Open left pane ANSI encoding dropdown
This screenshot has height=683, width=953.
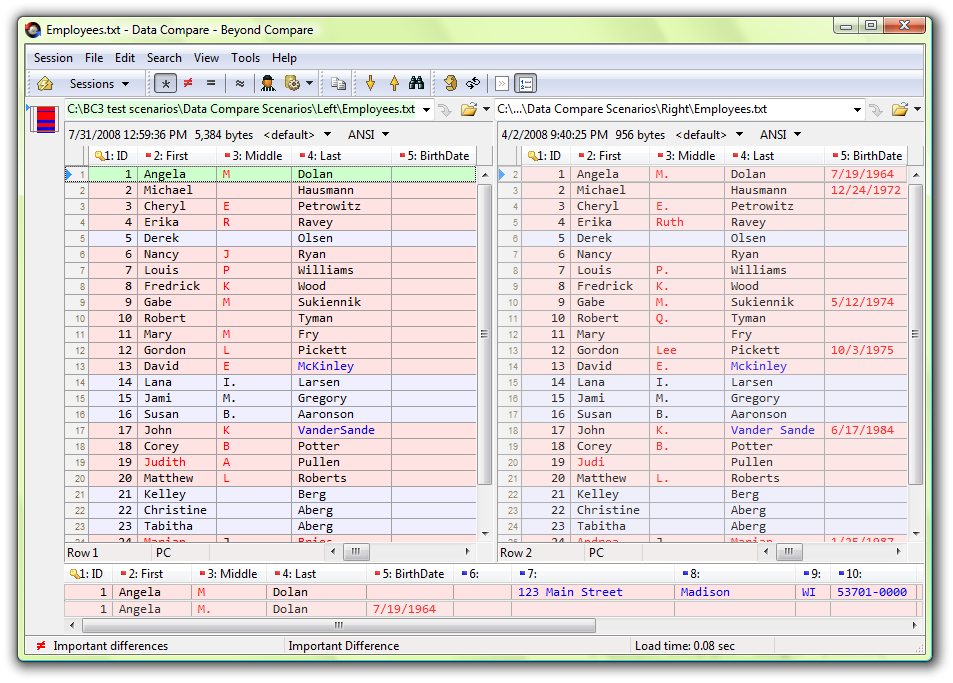[x=368, y=134]
